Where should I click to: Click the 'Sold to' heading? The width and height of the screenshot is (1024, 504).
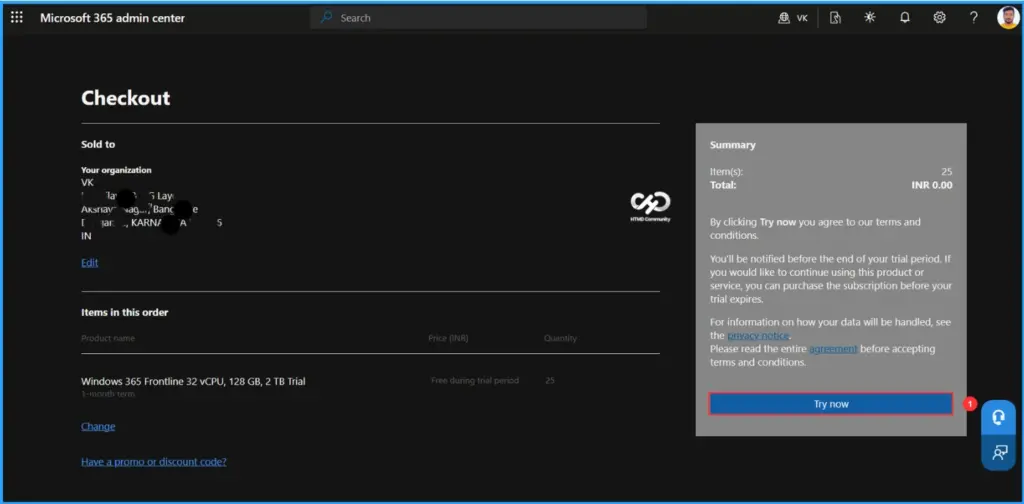98,144
